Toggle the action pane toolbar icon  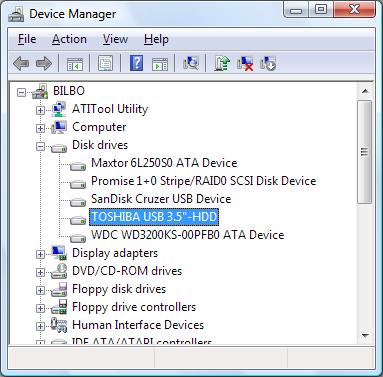(x=160, y=63)
